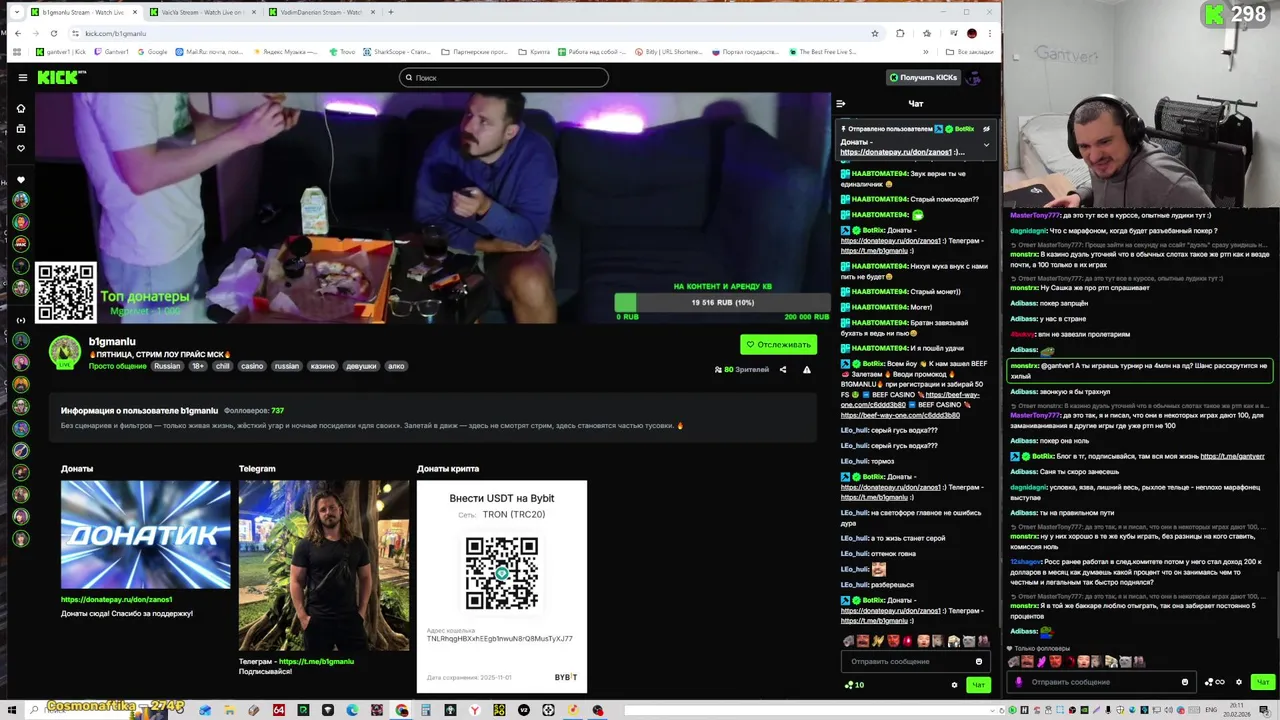Collapse the chat panel with arrow icon
The width and height of the screenshot is (1280, 720).
click(x=841, y=103)
